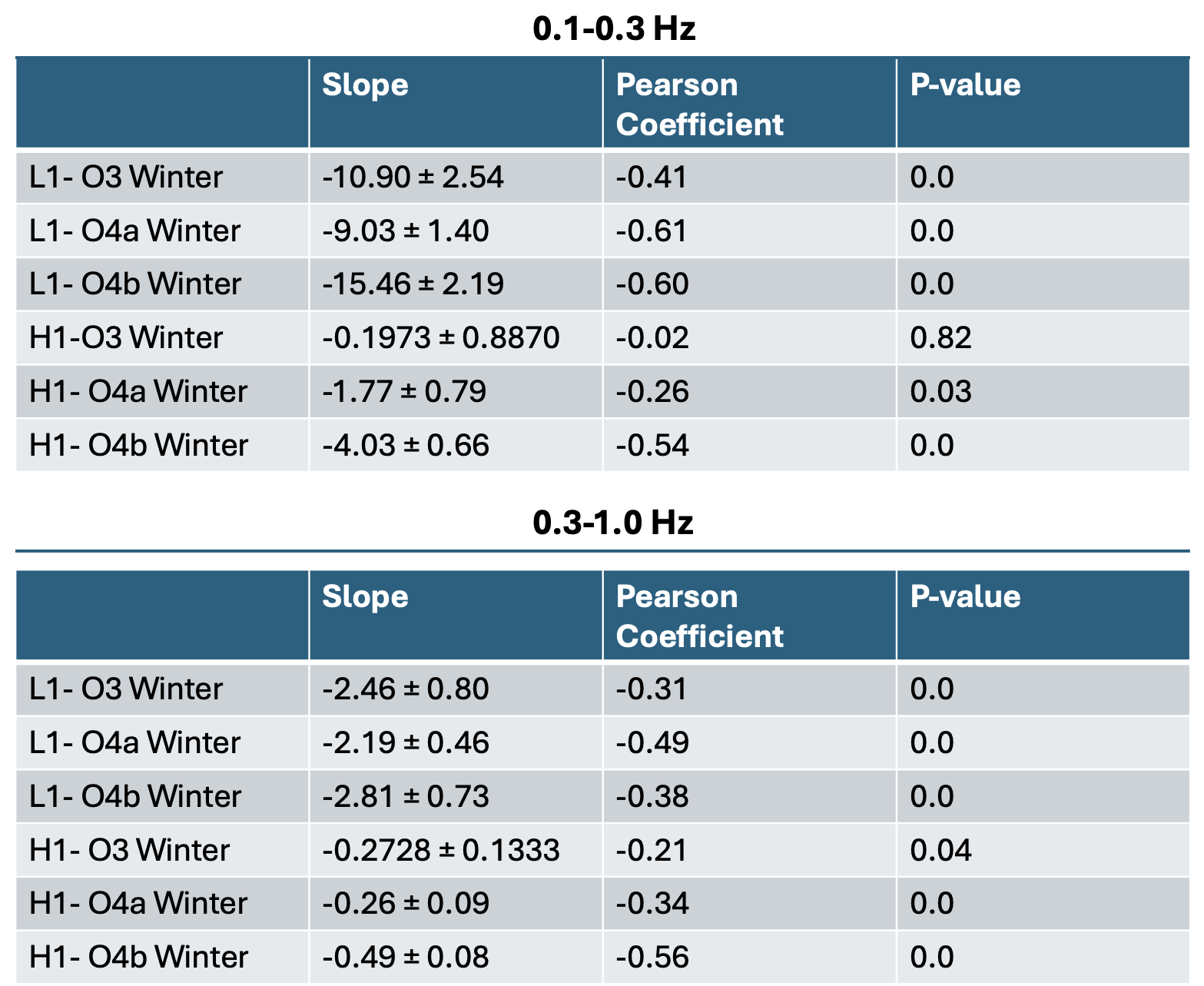Click the cell "-0.2728 ± 0.1333"
The width and height of the screenshot is (1204, 986).
(440, 850)
